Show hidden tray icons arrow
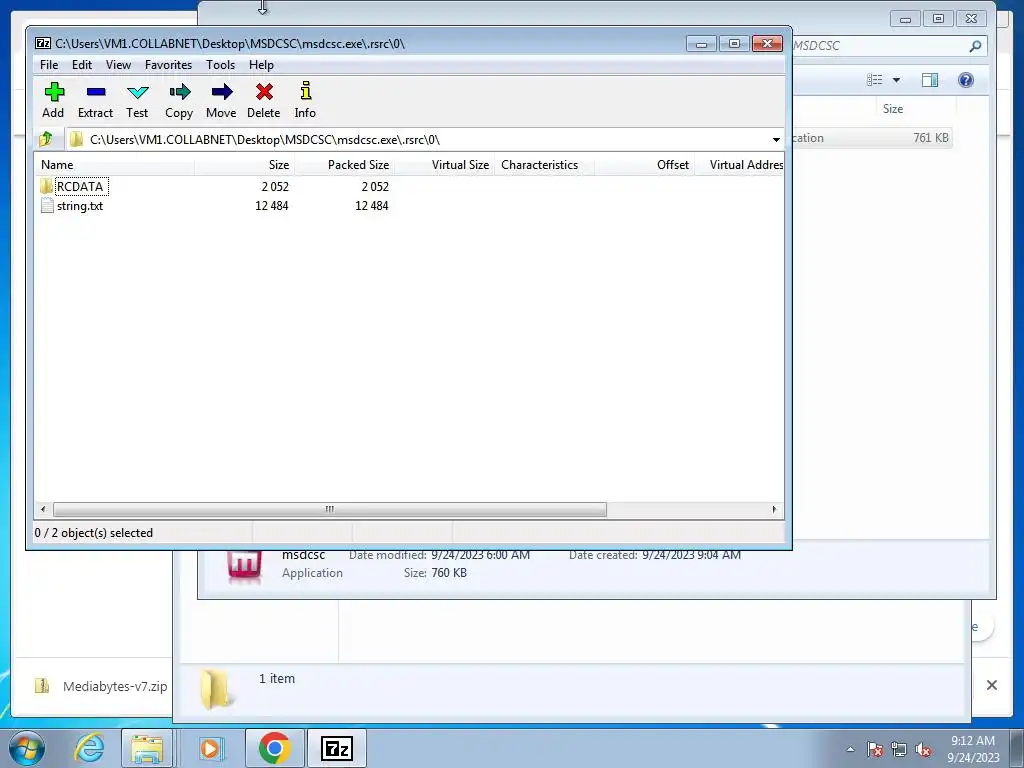 [x=850, y=750]
